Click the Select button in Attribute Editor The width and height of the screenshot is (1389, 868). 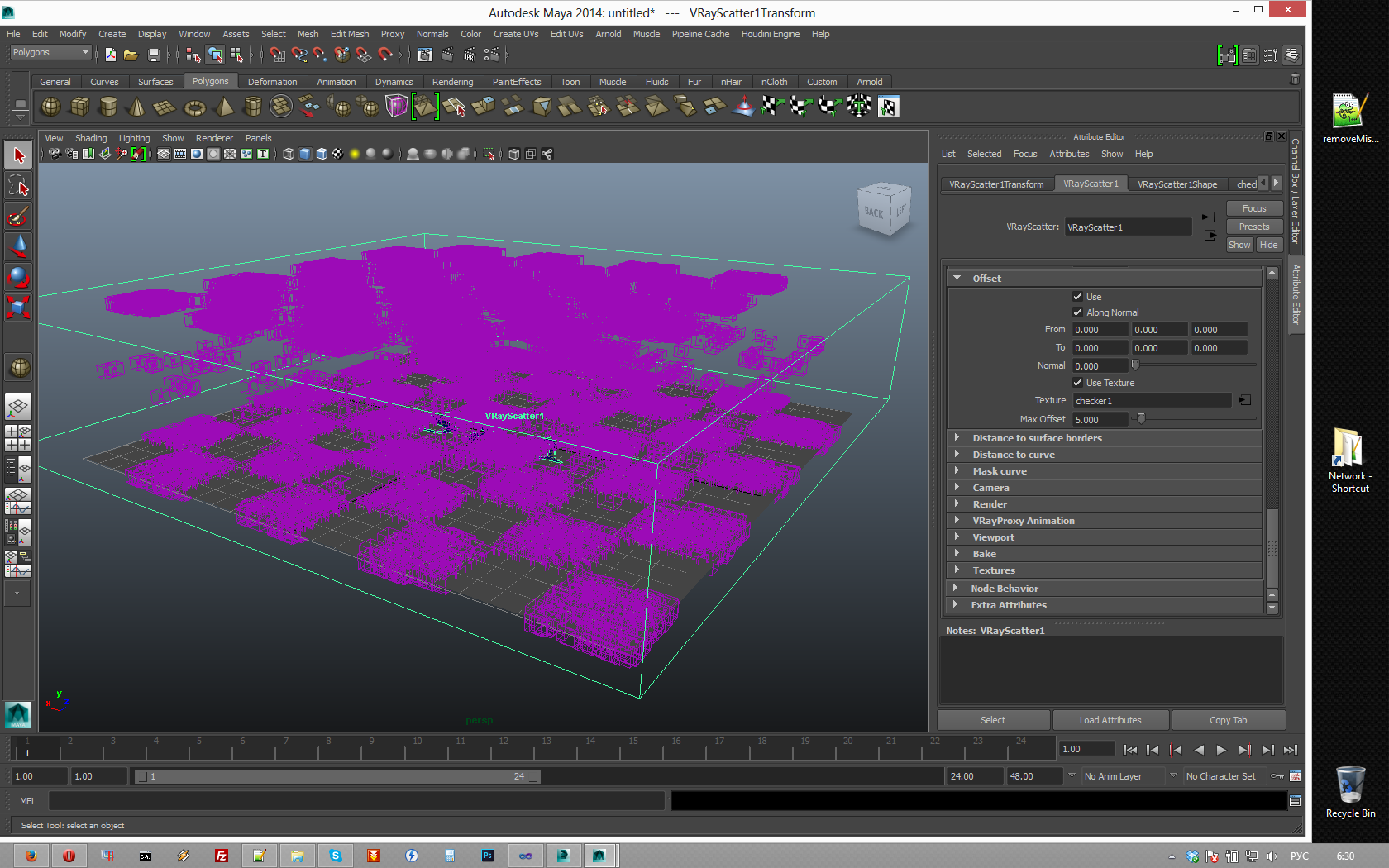pyautogui.click(x=993, y=720)
